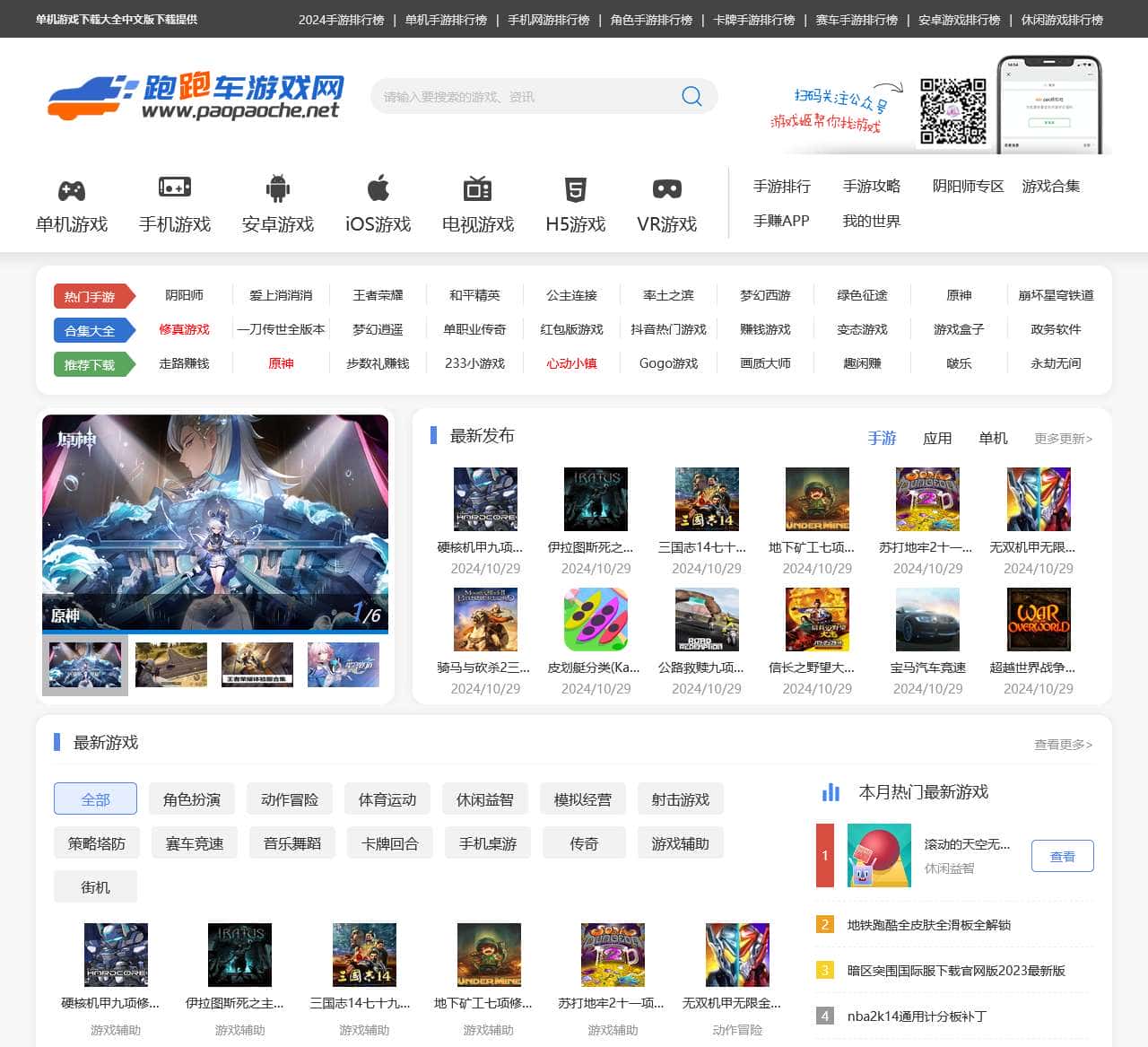Screen dimensions: 1148x1047
Task: Filter latest games by 模拟经营
Action: pos(583,798)
